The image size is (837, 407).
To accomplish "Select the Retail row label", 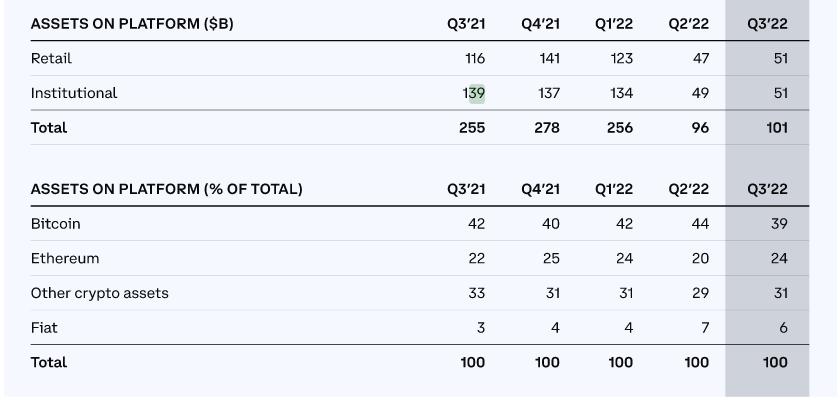I will click(52, 59).
